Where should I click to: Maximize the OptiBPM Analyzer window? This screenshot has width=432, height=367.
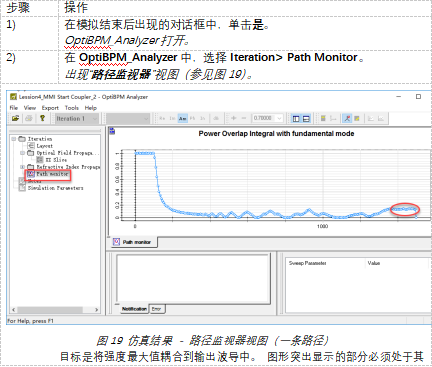point(418,96)
